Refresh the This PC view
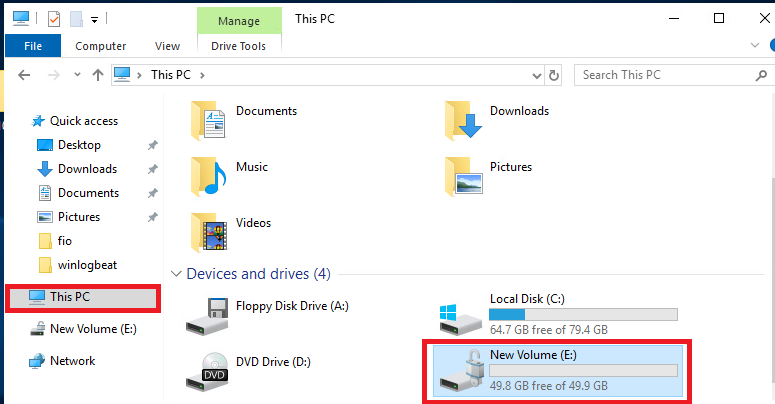This screenshot has height=404, width=775. pos(554,76)
